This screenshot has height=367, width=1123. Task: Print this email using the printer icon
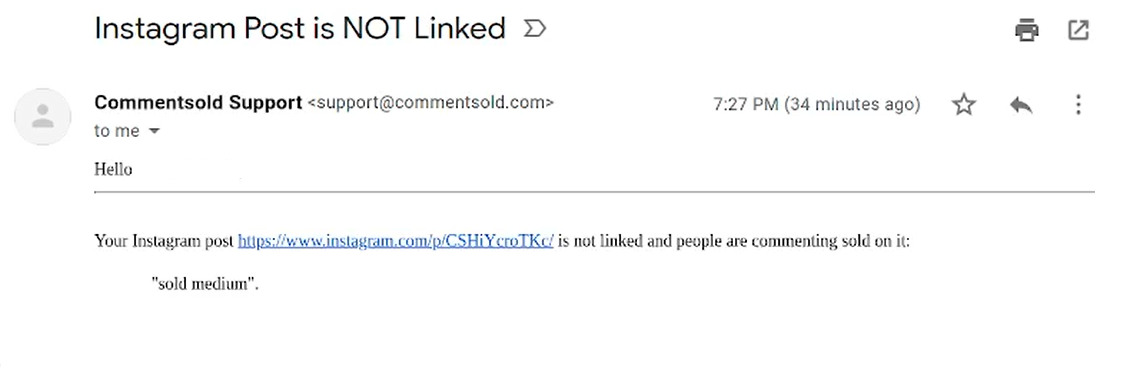pos(1026,30)
